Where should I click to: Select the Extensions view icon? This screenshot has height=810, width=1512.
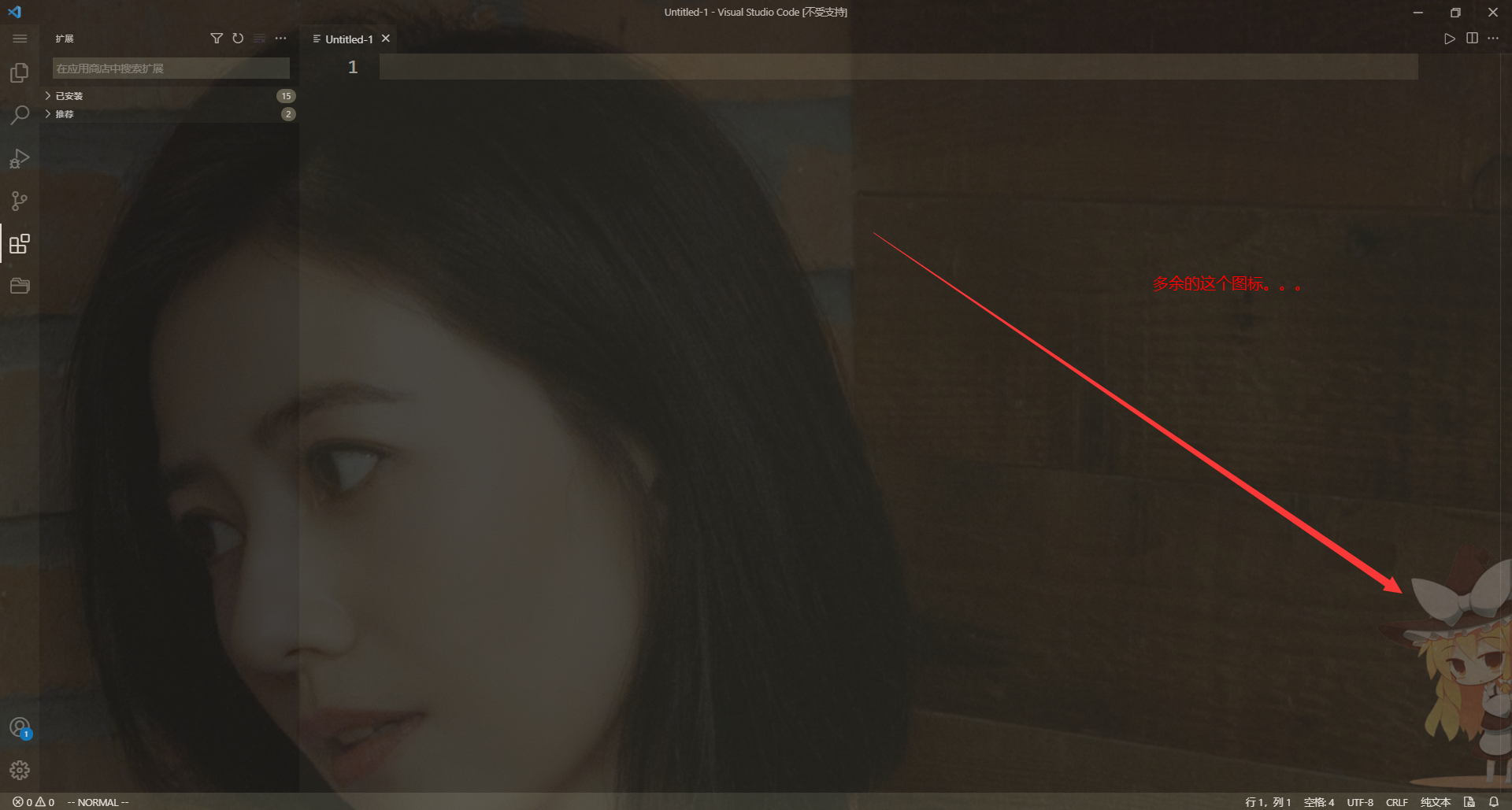point(20,243)
